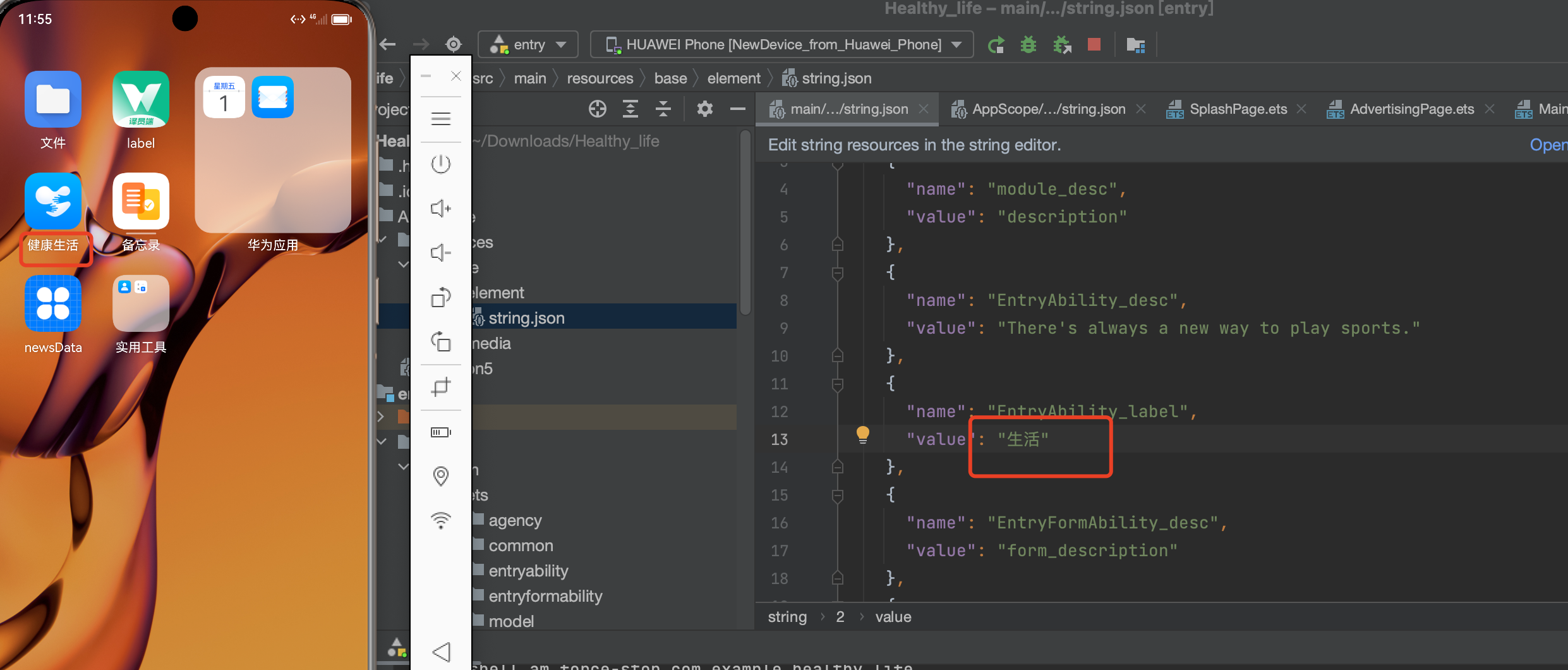Click the base breadcrumb

[x=670, y=78]
